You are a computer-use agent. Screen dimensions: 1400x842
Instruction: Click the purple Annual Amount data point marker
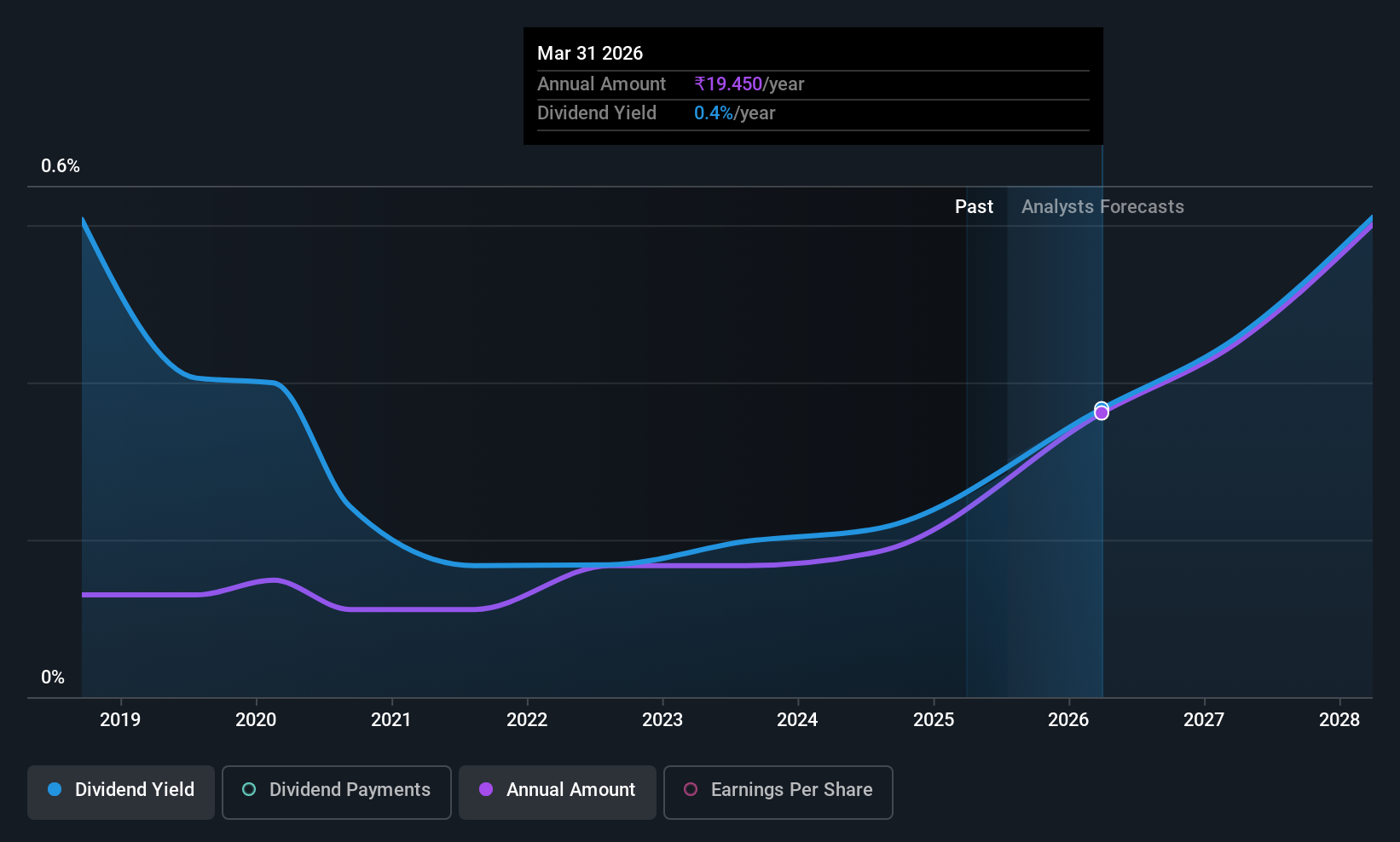[x=1102, y=412]
